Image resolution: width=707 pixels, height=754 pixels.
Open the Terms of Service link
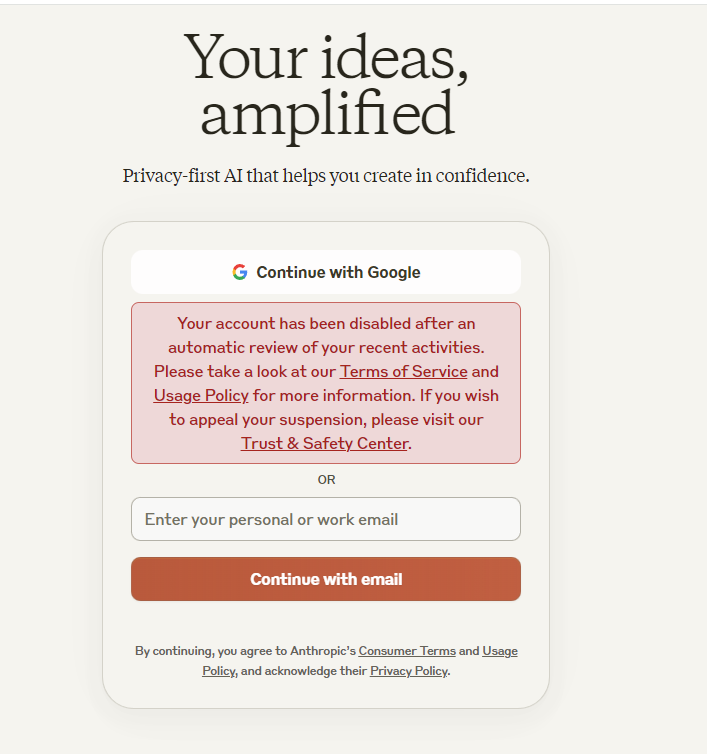click(x=404, y=372)
